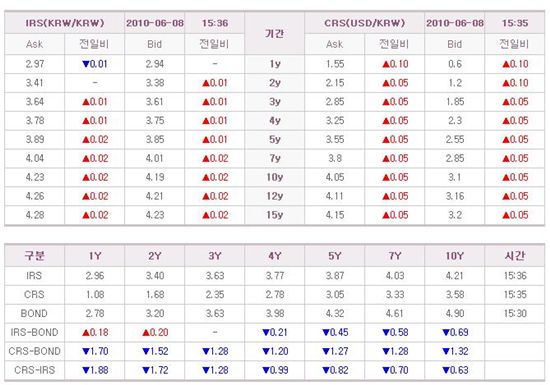Image resolution: width=550 pixels, height=385 pixels.
Task: Click the IRS(KRW/KRW) header cell
Action: click(x=65, y=23)
